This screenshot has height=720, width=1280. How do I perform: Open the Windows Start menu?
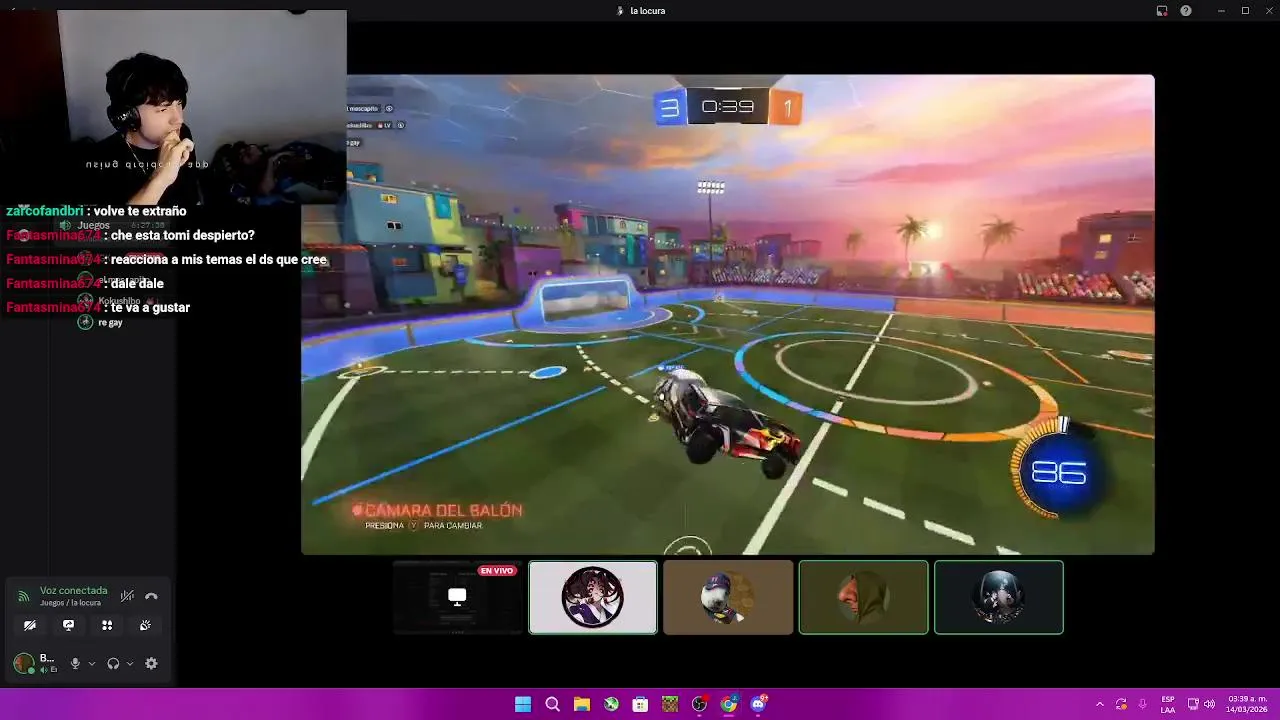point(523,704)
